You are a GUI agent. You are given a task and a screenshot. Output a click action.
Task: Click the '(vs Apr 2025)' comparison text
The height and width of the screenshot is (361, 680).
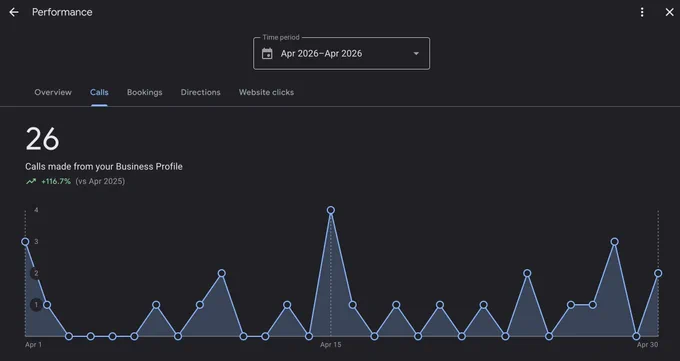[100, 181]
